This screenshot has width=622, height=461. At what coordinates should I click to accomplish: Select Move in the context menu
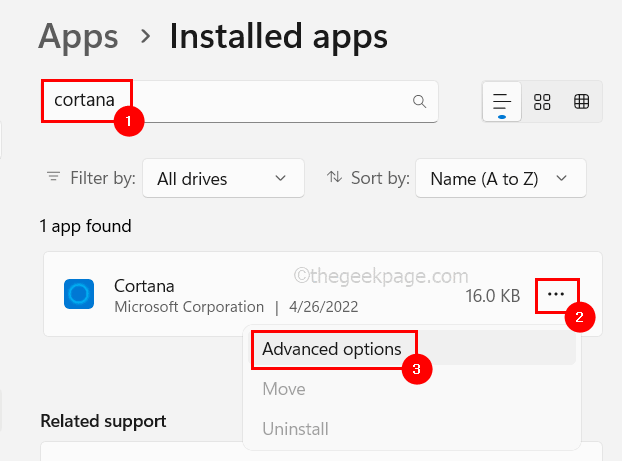(x=284, y=389)
